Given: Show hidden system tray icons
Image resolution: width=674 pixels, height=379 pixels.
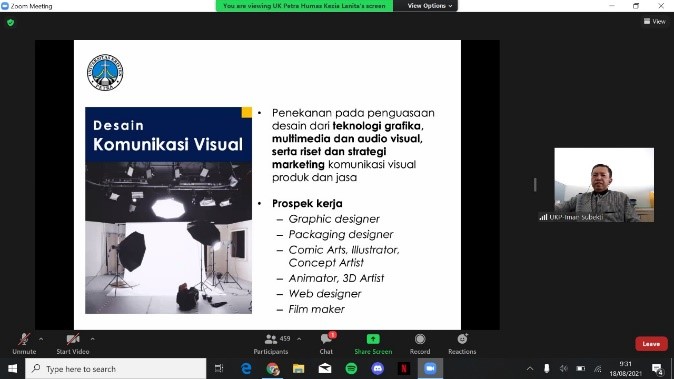Looking at the screenshot, I should (530, 369).
